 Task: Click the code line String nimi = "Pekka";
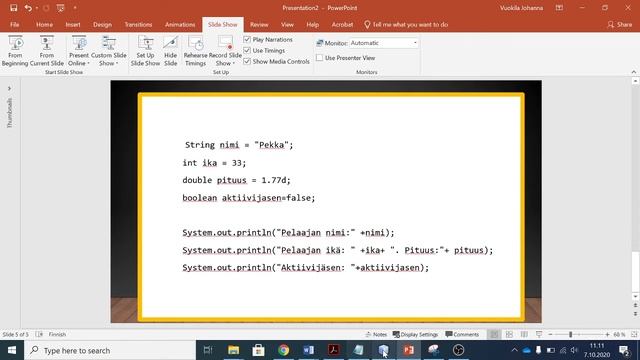pyautogui.click(x=239, y=145)
